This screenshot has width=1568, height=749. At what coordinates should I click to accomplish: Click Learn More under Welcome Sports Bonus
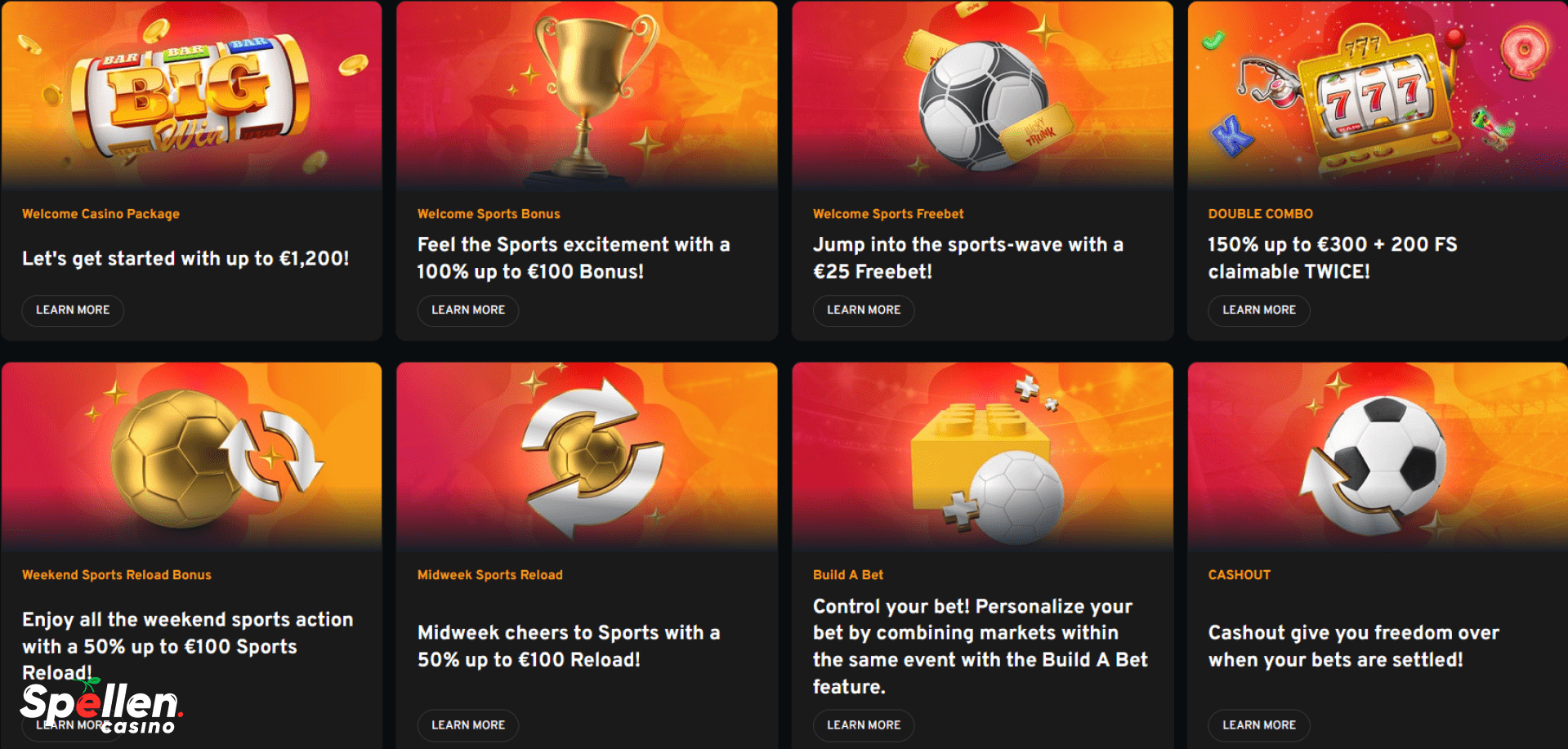coord(468,310)
